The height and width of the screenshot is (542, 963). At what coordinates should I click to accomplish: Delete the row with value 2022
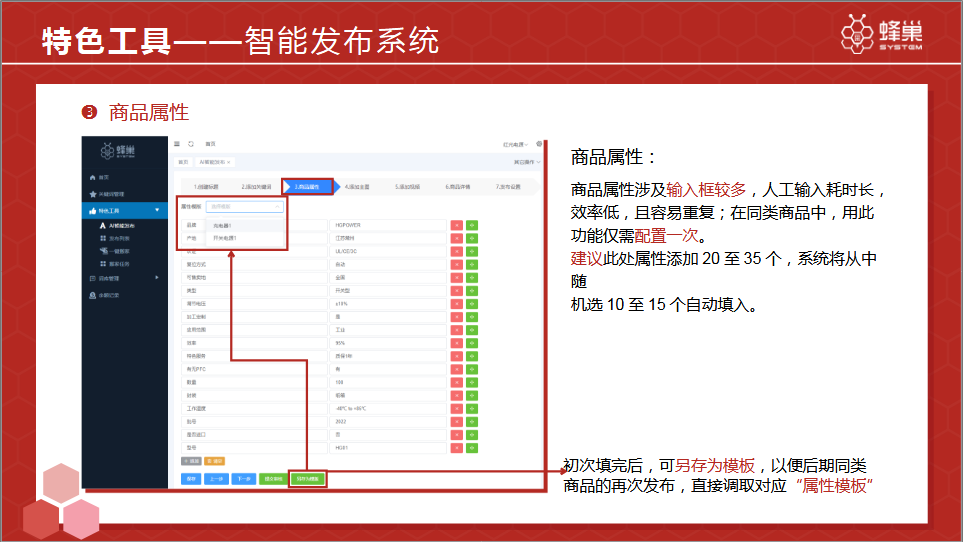tap(456, 422)
